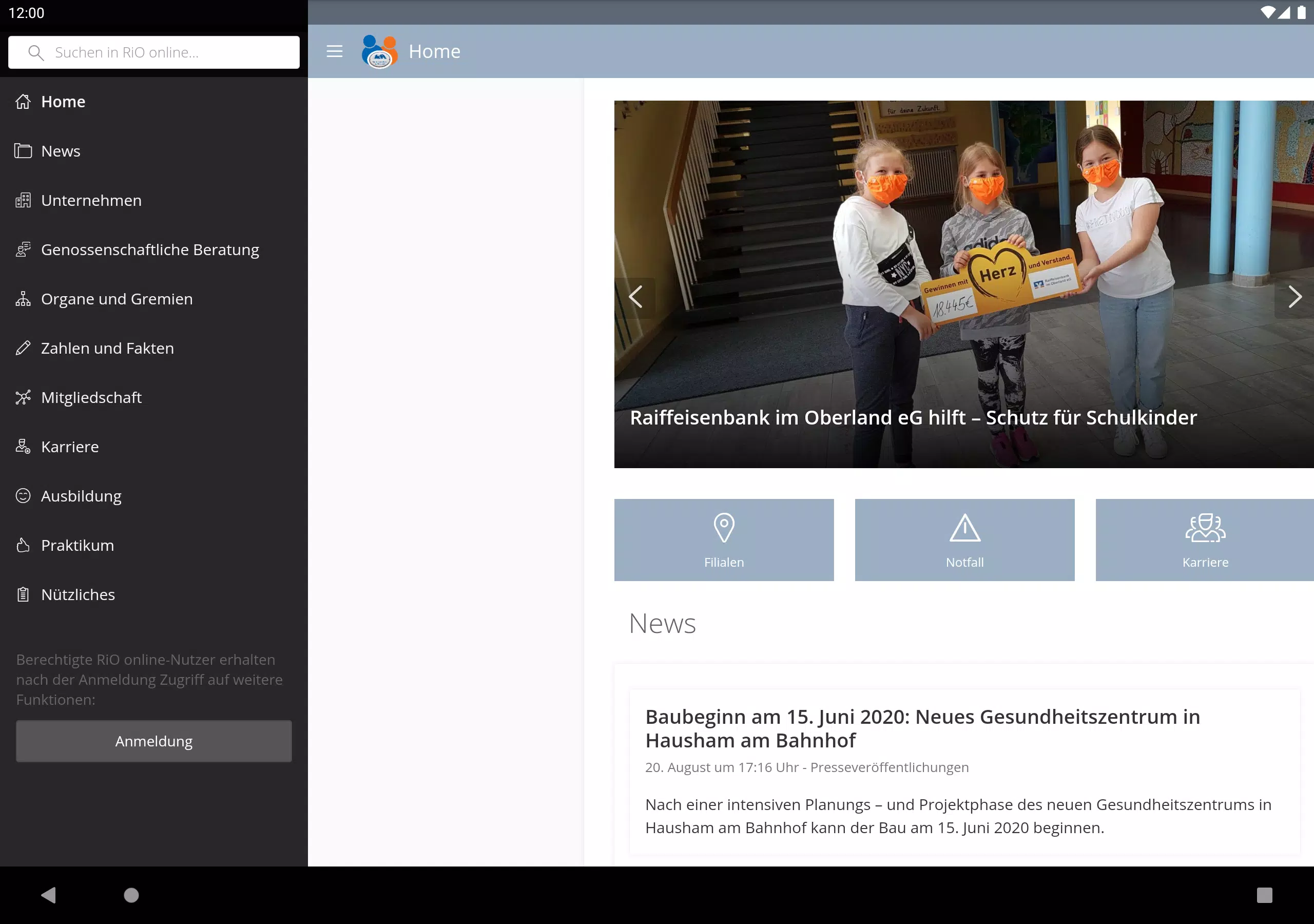Open the Karriere tile button

[1205, 540]
